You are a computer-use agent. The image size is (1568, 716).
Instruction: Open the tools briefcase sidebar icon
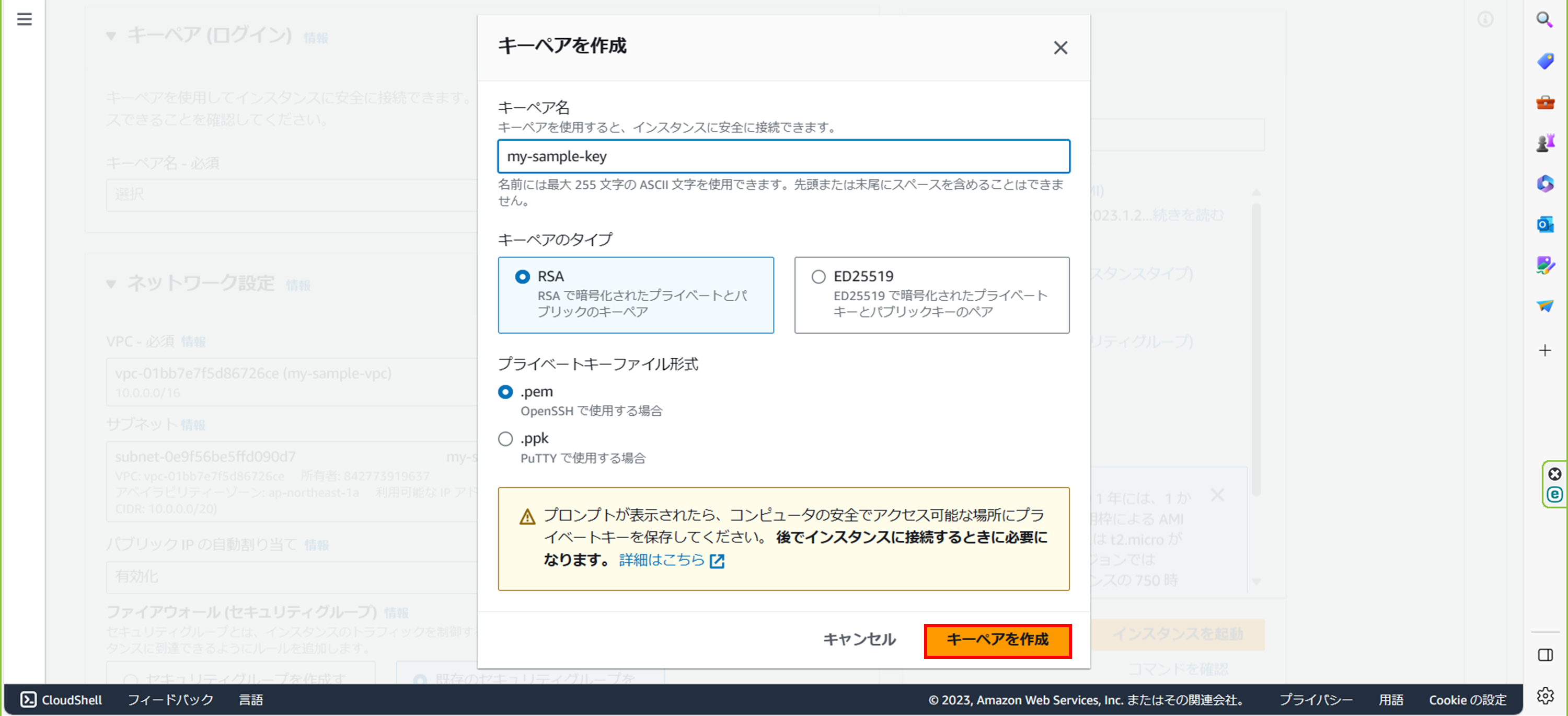[1545, 103]
